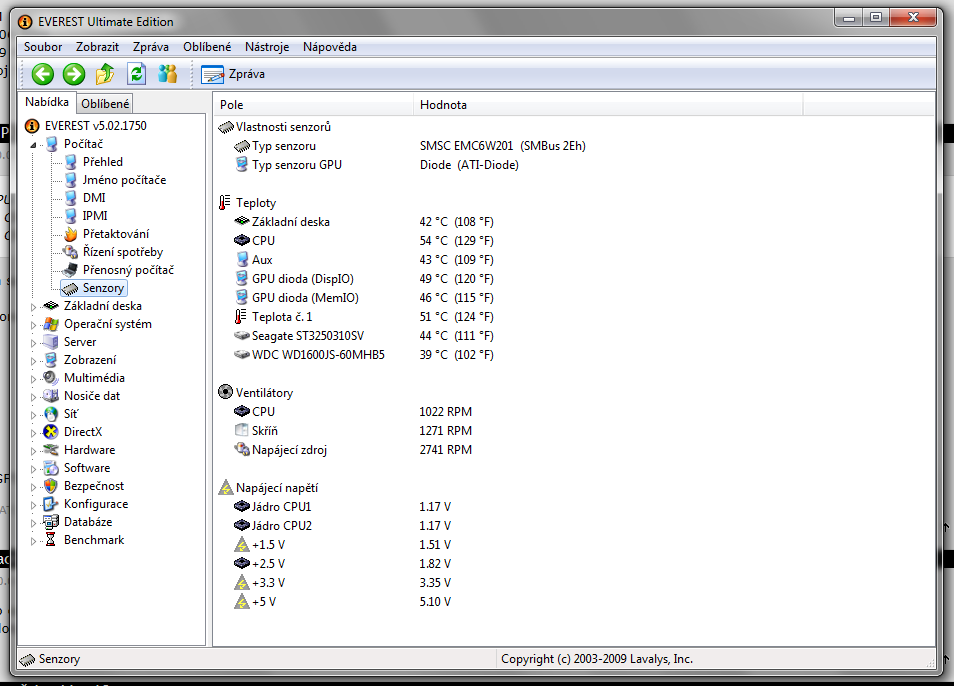This screenshot has height=686, width=954.
Task: Expand the Síť tree node
Action: tap(33, 415)
